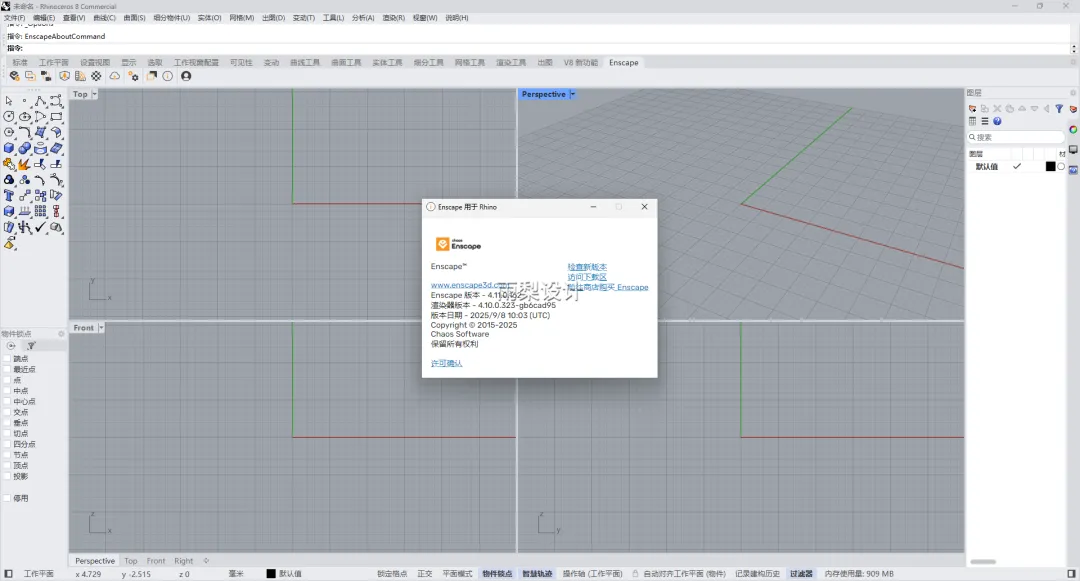Enable the 最近点 object snap checkbox

pyautogui.click(x=8, y=370)
